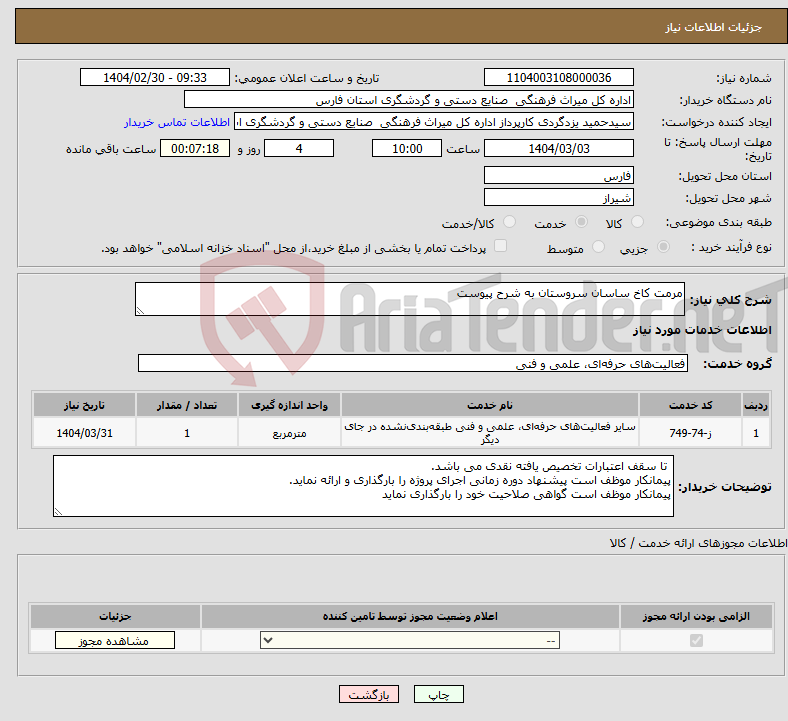Click the اطلاعات خدمات مورد نیاز heading
Viewport: 788px width, 721px height.
point(702,330)
